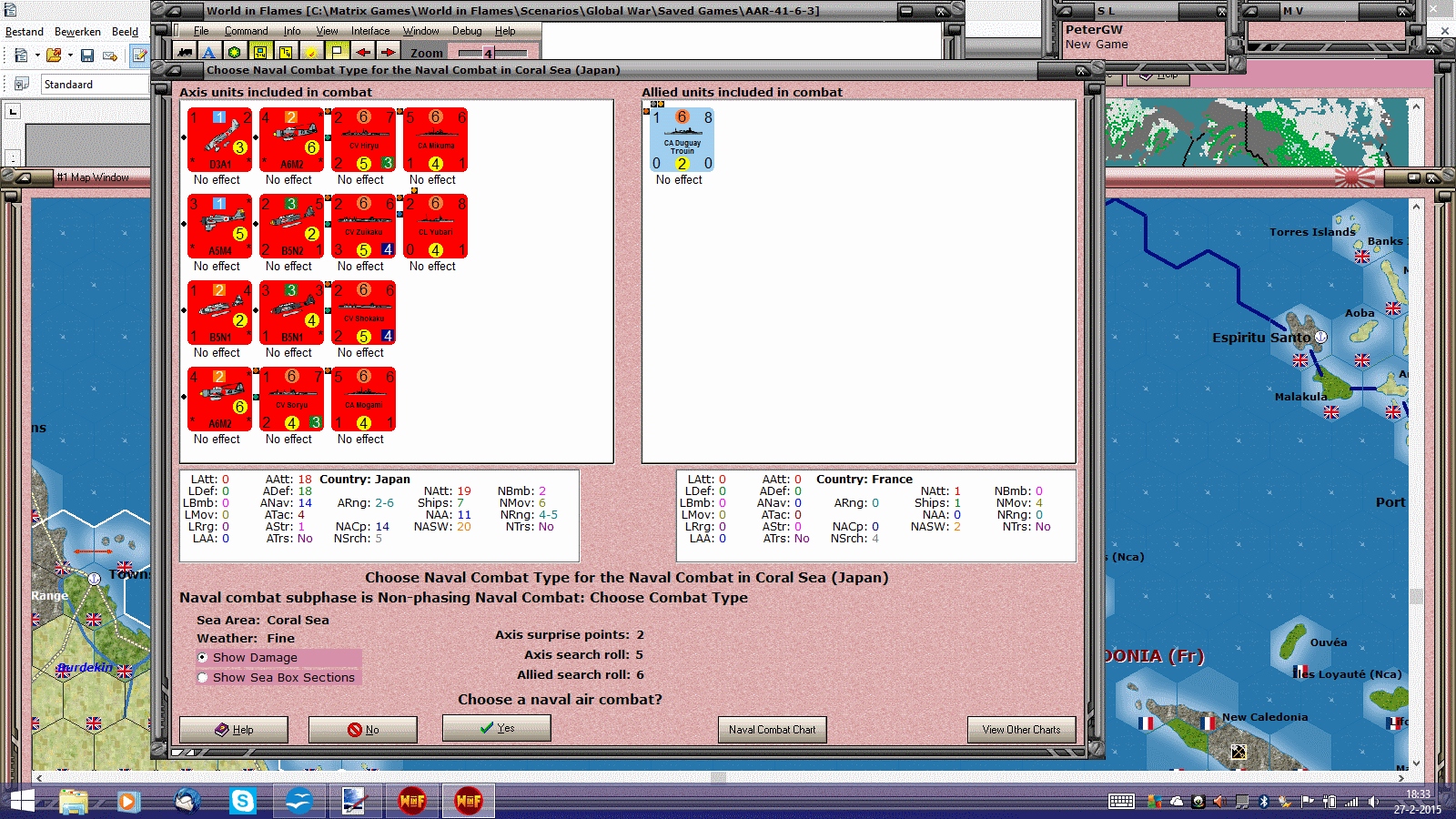Open the Help button in combat dialog

[x=234, y=730]
